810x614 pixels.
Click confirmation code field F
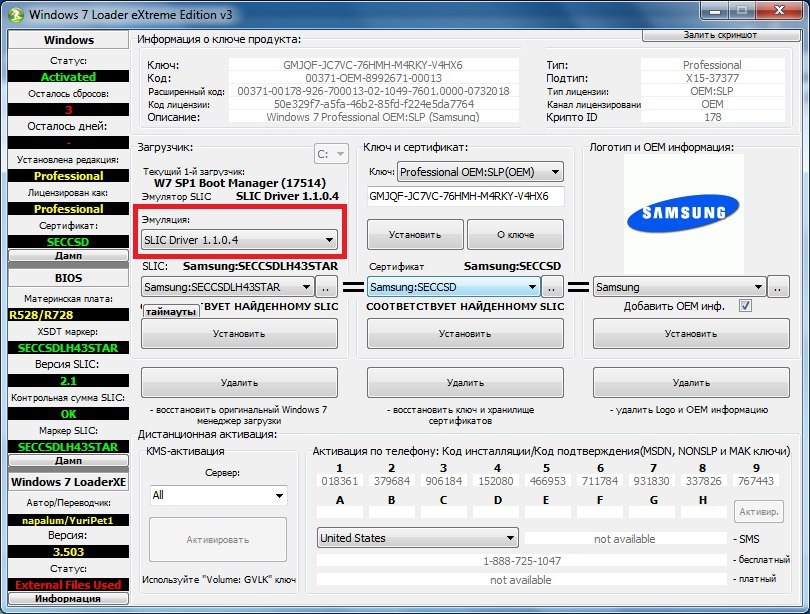point(600,512)
